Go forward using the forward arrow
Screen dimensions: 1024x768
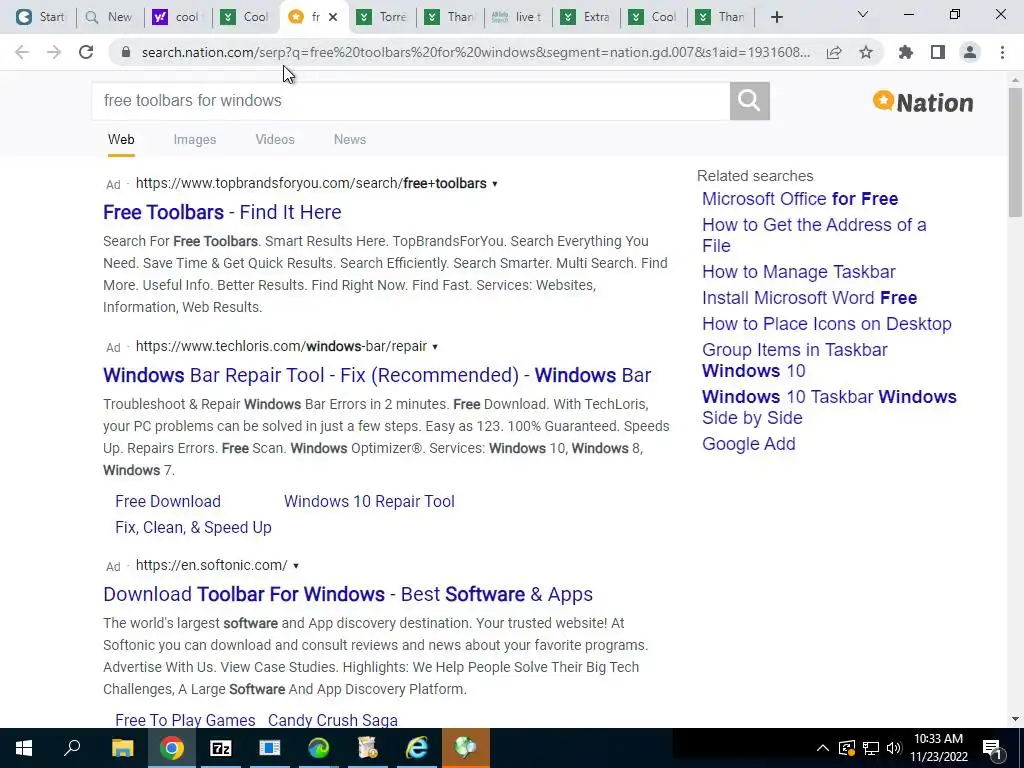pyautogui.click(x=54, y=52)
